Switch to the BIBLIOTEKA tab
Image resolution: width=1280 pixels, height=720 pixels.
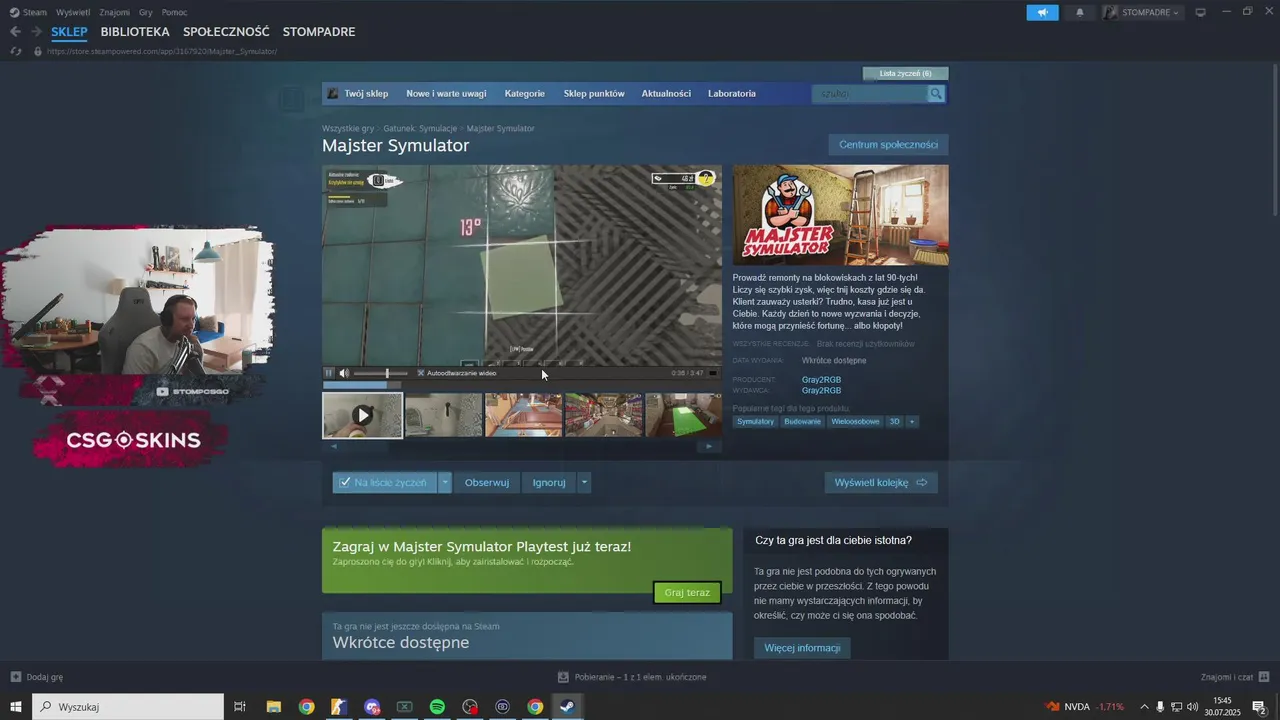pyautogui.click(x=135, y=32)
